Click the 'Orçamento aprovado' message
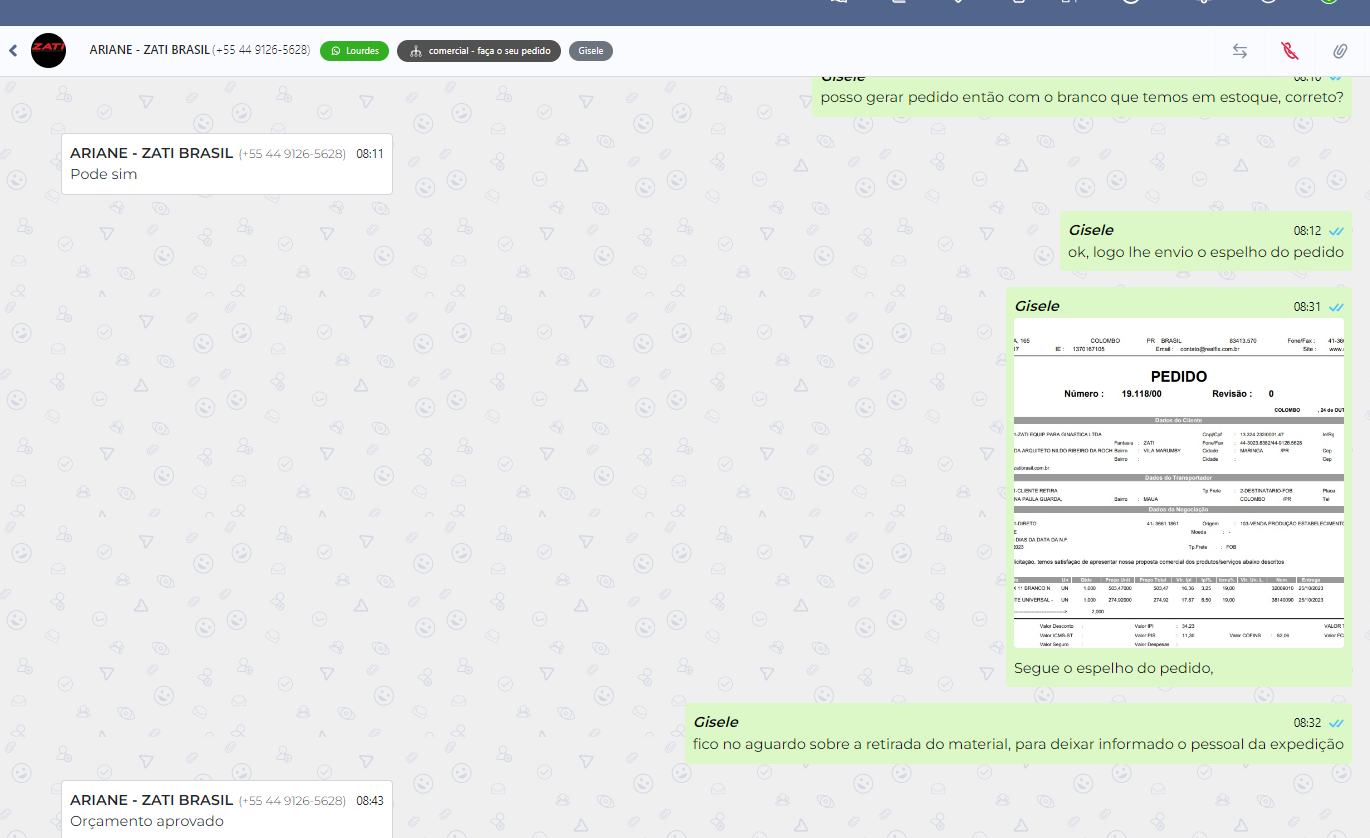Screen dimensions: 1370x838 (147, 821)
